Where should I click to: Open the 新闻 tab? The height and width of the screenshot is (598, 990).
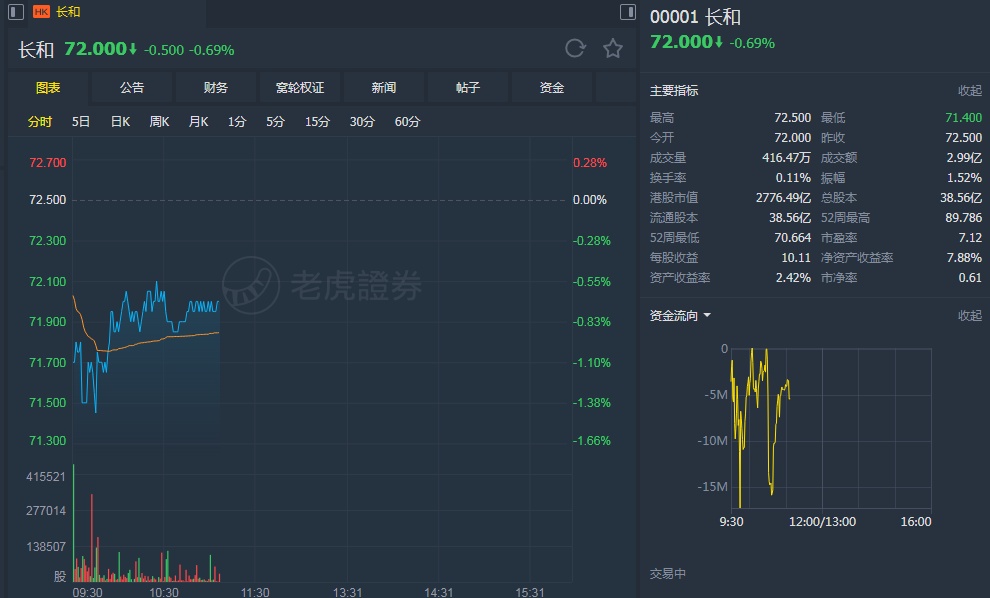point(384,88)
